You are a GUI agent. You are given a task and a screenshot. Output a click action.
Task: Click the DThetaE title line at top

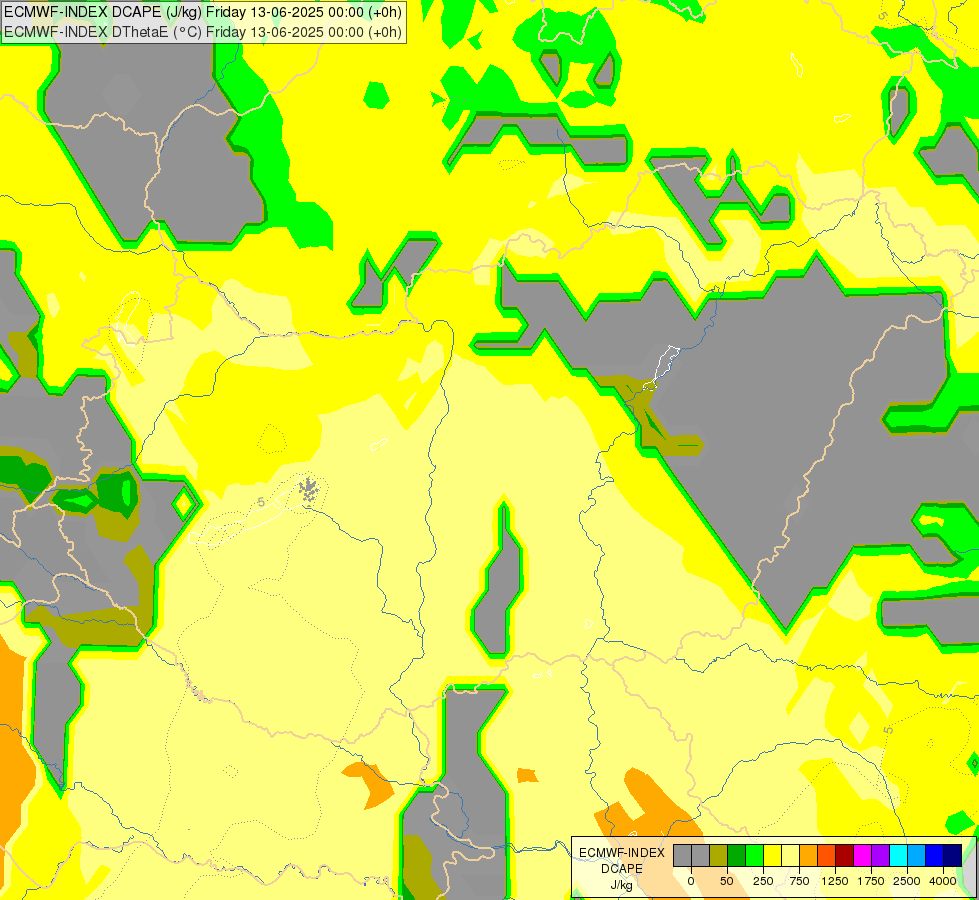click(203, 32)
